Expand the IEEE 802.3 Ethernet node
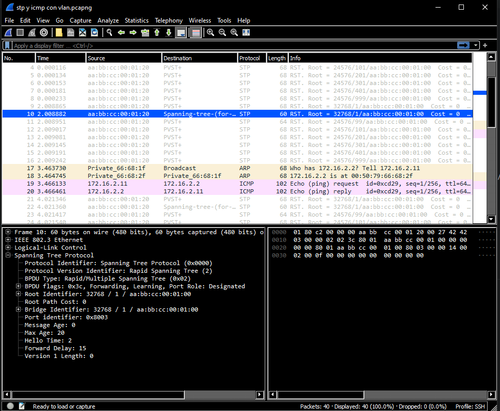This screenshot has height=411, width=500. coord(8,240)
